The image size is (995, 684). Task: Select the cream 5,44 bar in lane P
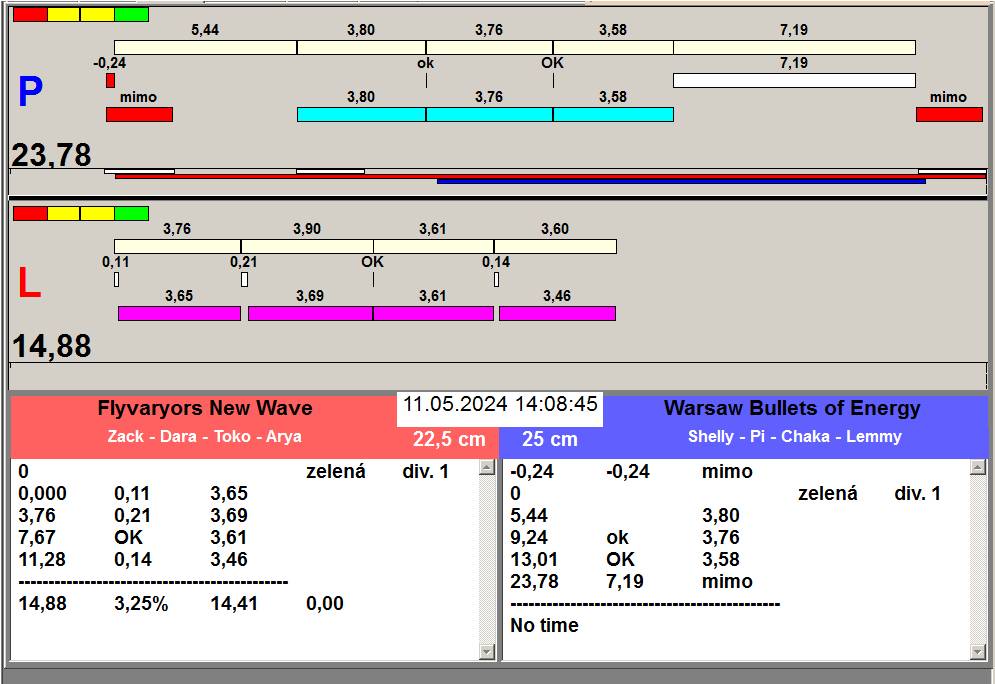pos(206,48)
